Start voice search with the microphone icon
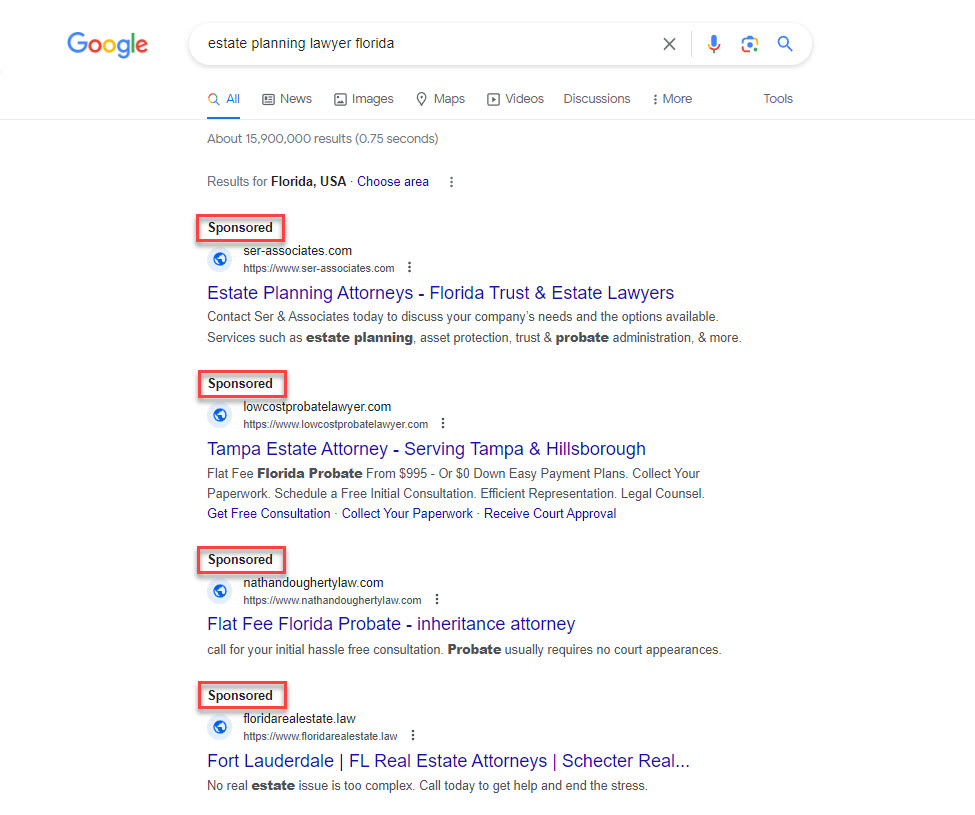975x815 pixels. (714, 44)
